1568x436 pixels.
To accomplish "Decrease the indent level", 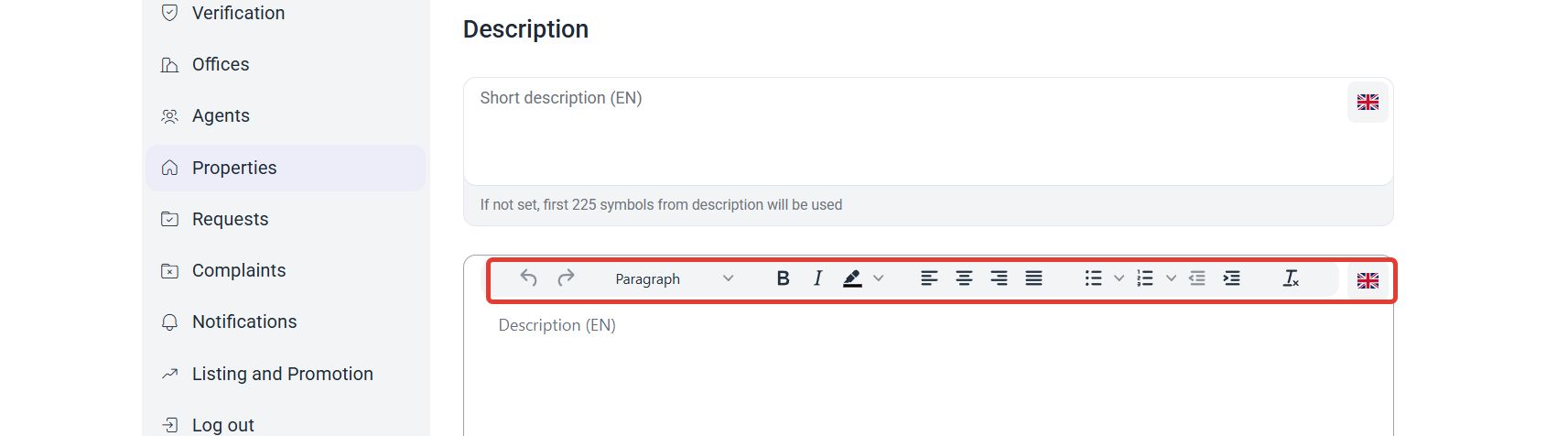I will tap(1196, 278).
